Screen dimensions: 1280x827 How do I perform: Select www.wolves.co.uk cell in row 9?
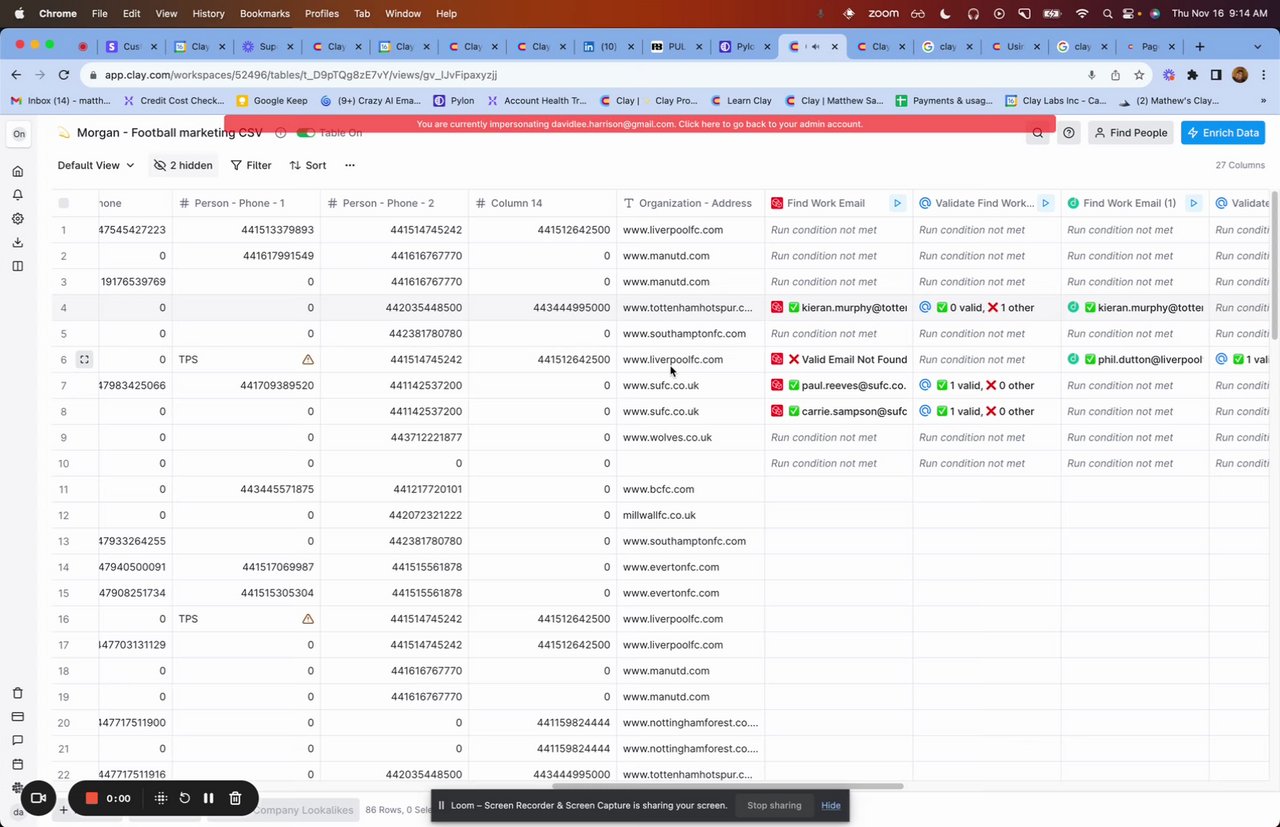click(x=691, y=437)
